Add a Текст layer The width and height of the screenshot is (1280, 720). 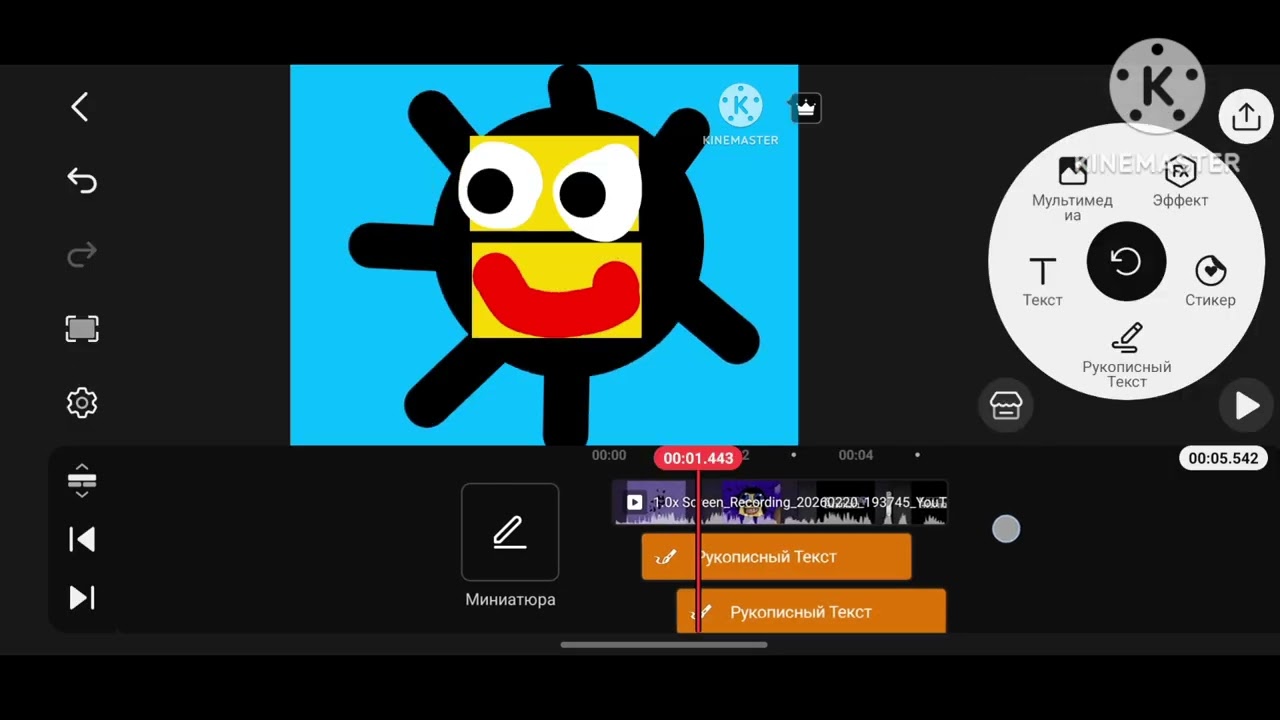click(x=1042, y=281)
